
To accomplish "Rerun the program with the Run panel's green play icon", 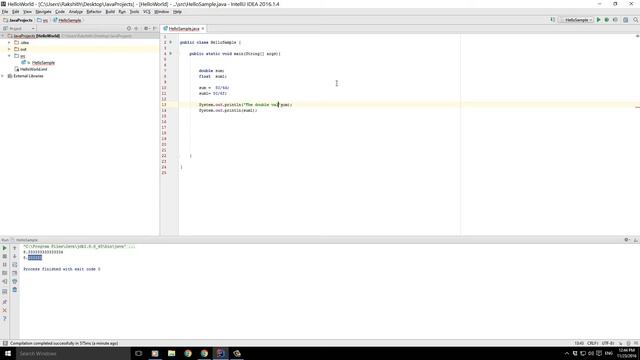I will coord(4,248).
